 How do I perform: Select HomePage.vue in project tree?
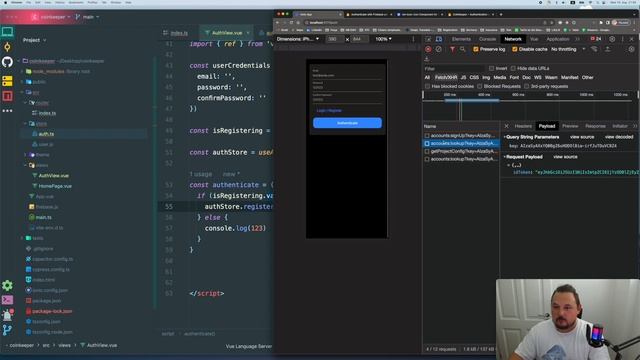[55, 186]
